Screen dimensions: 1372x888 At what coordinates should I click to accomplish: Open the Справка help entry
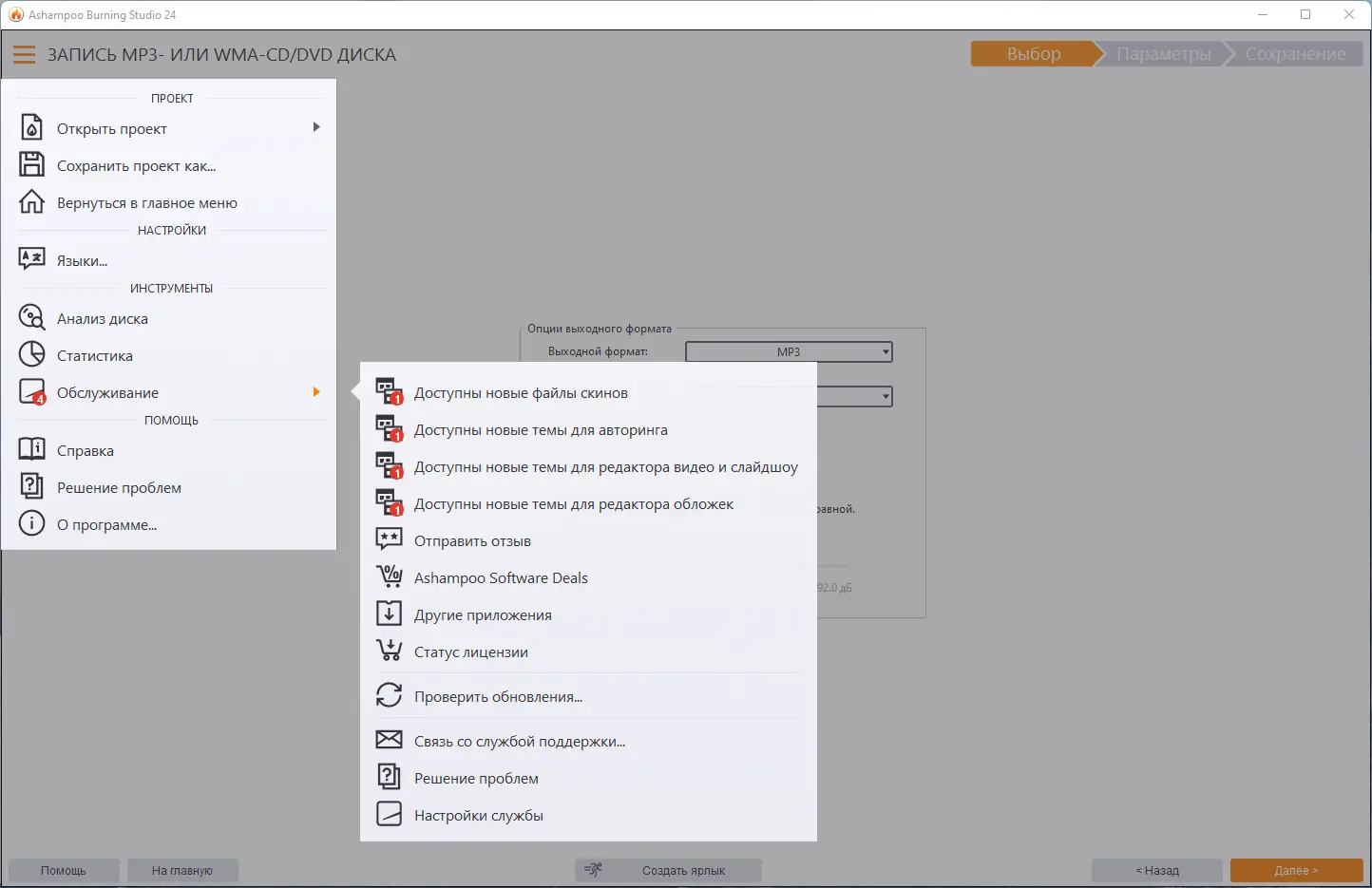click(171, 450)
